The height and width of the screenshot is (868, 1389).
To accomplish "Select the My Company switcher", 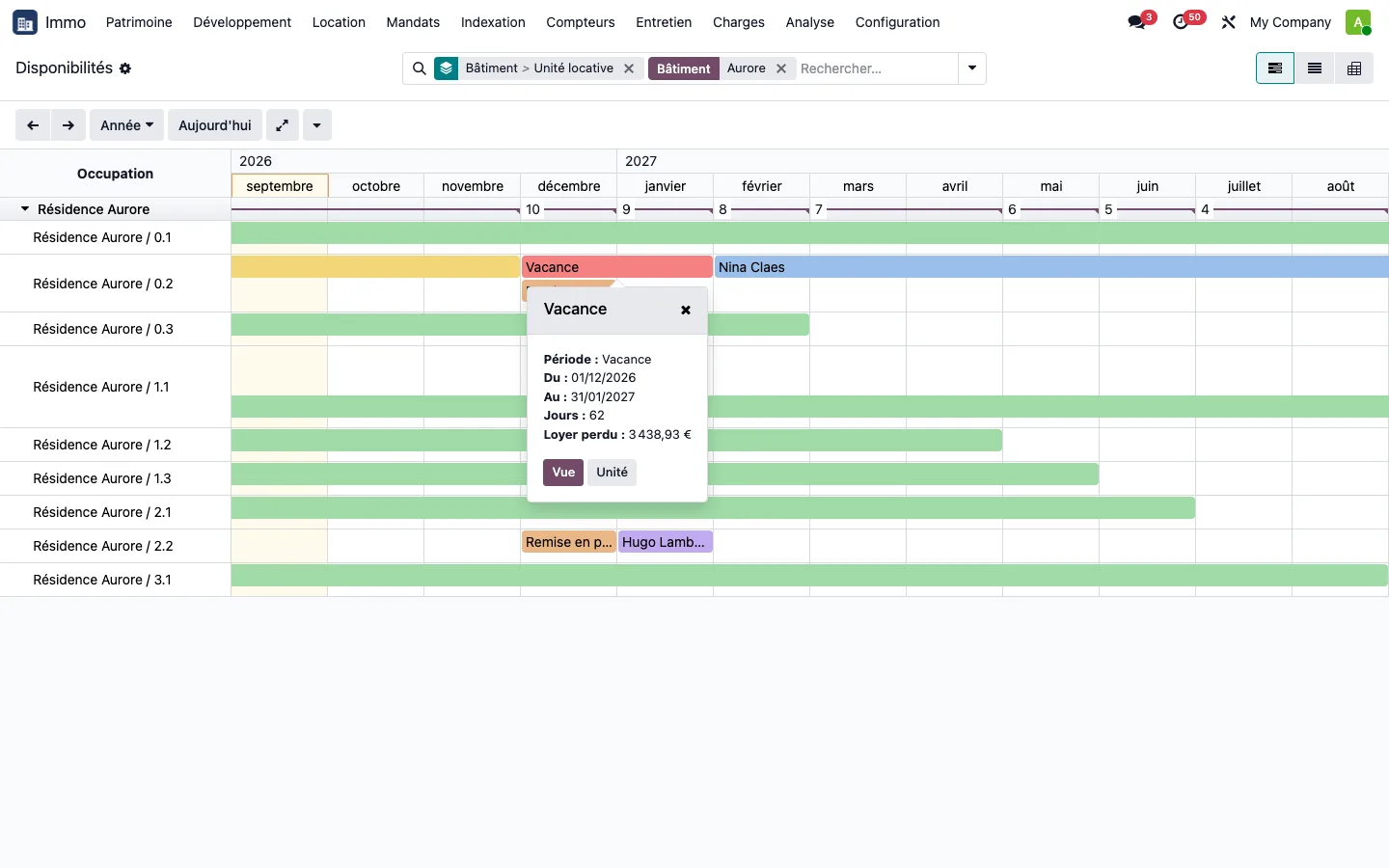I will 1290,22.
